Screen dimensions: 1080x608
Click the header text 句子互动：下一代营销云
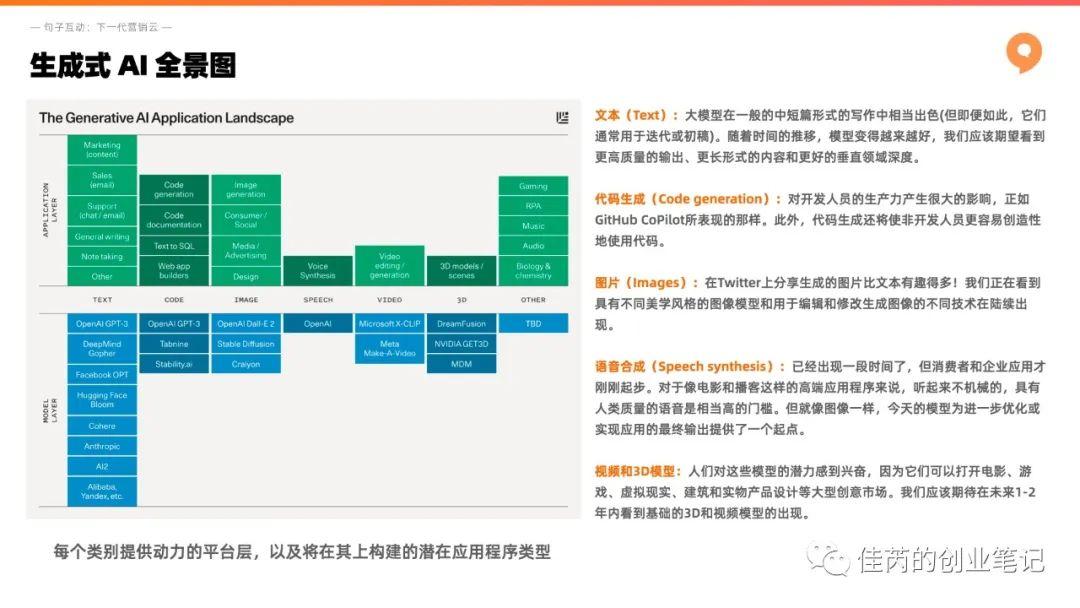point(101,27)
